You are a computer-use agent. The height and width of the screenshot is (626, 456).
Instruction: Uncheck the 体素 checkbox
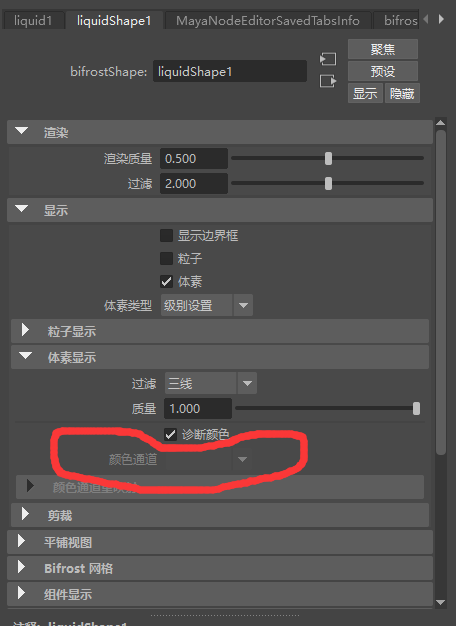point(167,282)
